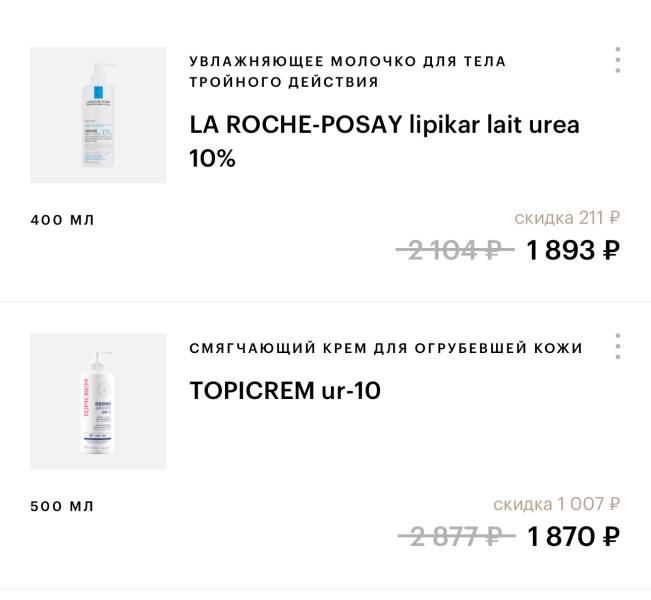
Task: Open the TOPICREM ur-10 product title
Action: pyautogui.click(x=285, y=390)
